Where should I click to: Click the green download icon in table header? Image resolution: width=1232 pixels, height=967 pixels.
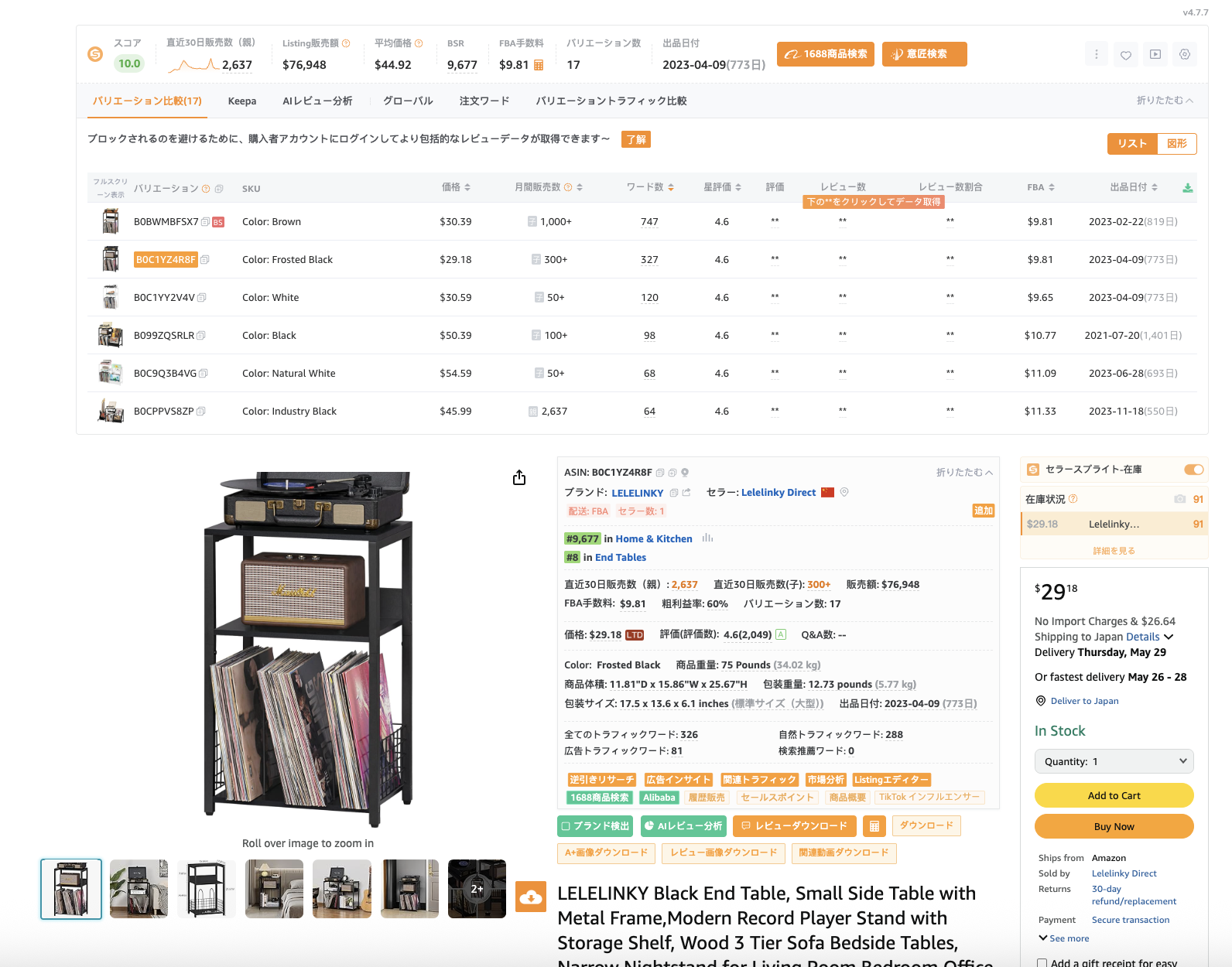point(1188,188)
